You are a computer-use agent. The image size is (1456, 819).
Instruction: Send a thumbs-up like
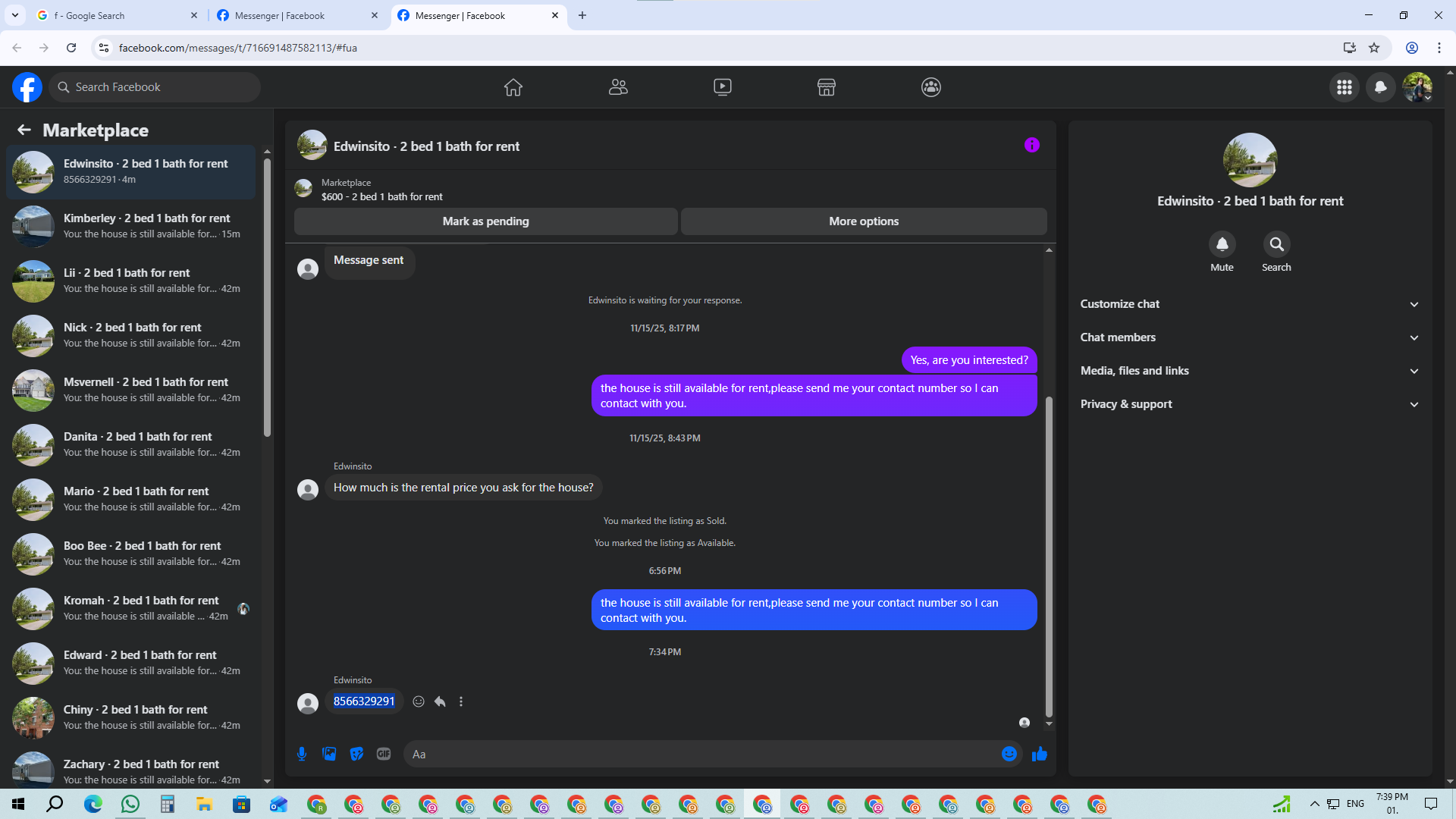point(1039,754)
